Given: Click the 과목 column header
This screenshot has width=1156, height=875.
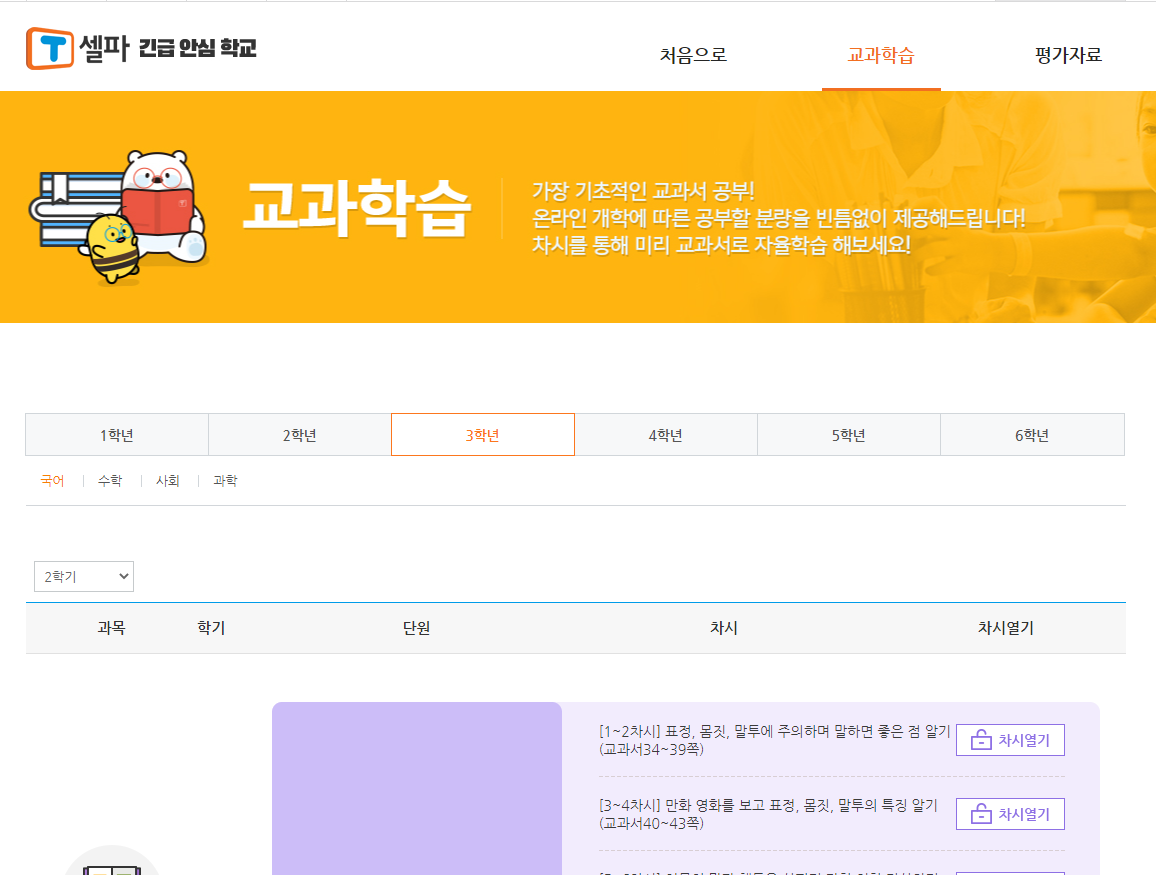Looking at the screenshot, I should pos(111,628).
